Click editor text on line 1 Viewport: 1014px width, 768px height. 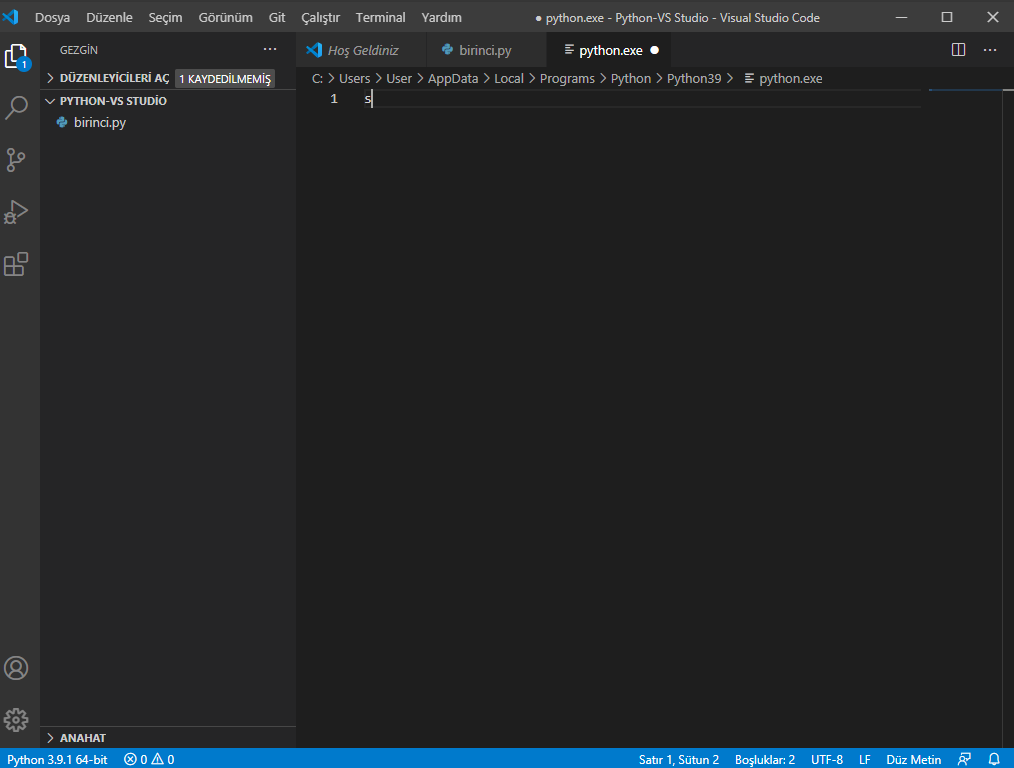[368, 99]
